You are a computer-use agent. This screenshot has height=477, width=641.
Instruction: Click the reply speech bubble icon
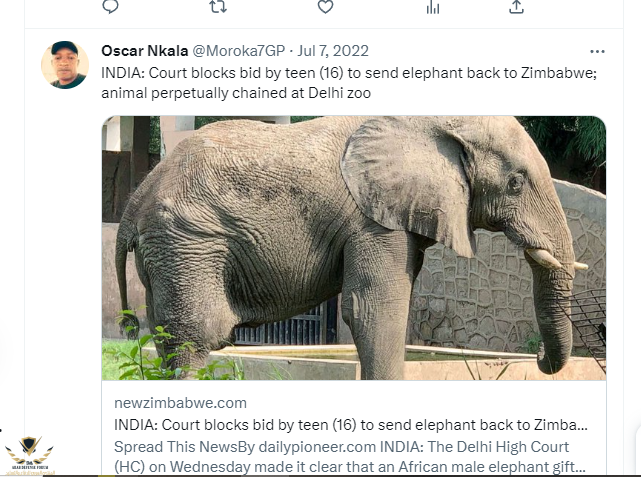[x=111, y=7]
